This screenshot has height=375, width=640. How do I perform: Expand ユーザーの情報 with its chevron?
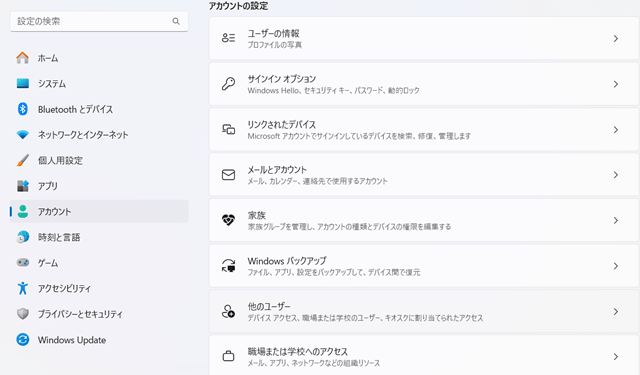(x=616, y=38)
